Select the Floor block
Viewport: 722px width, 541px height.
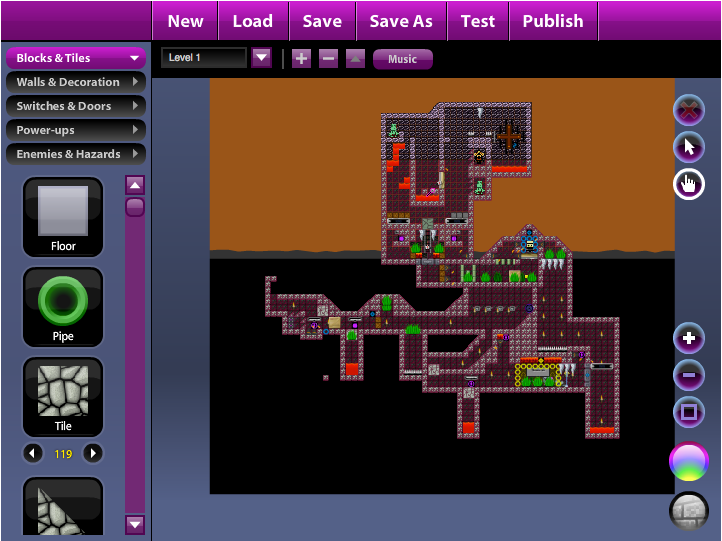[x=63, y=217]
